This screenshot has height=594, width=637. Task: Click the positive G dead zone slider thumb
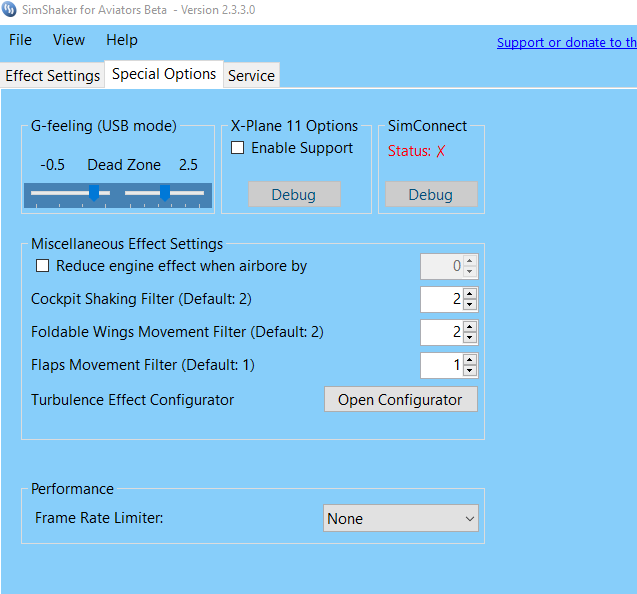coord(165,193)
